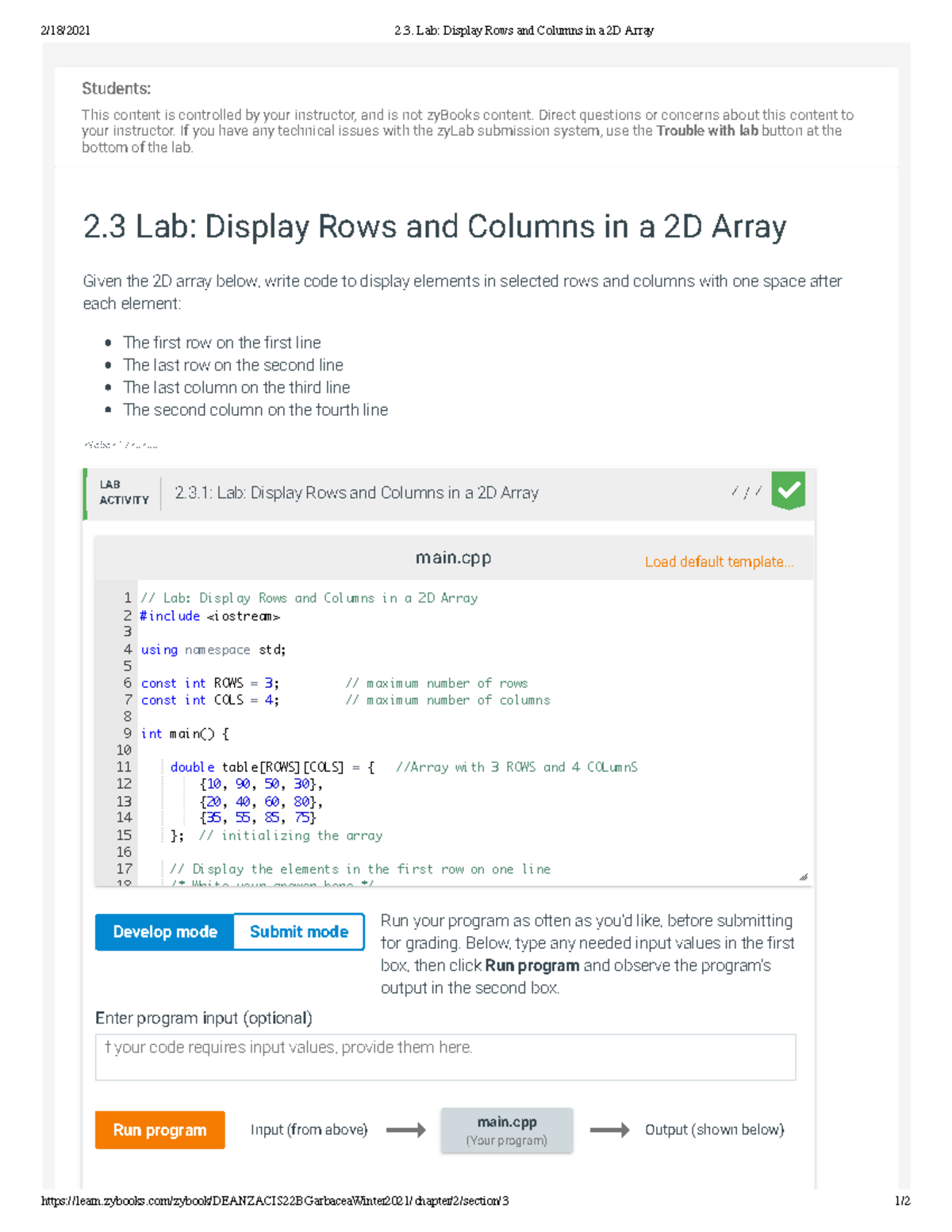
Task: Click the main.cpp (Your program) box
Action: pyautogui.click(x=507, y=1130)
